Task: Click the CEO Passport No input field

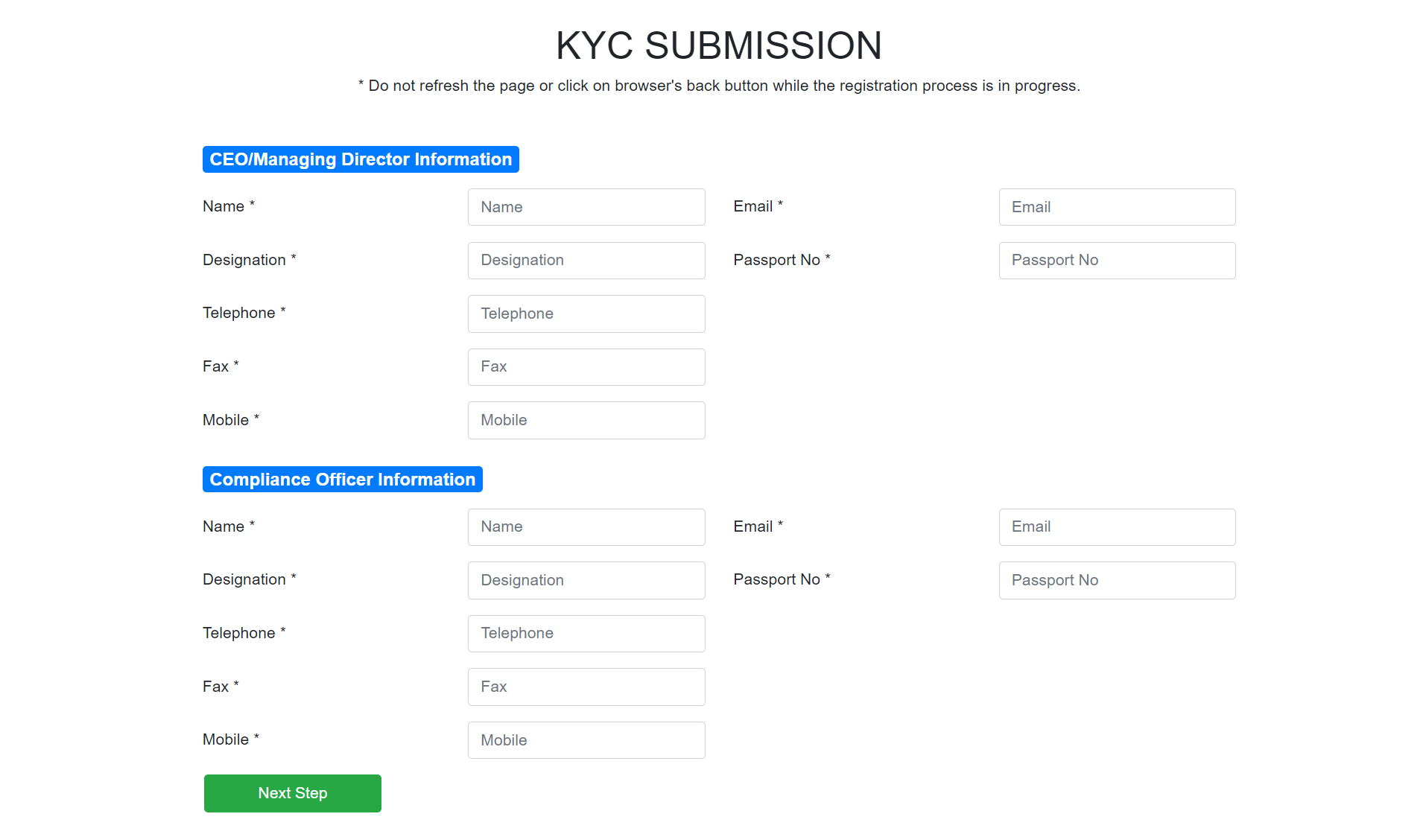Action: pyautogui.click(x=1116, y=260)
